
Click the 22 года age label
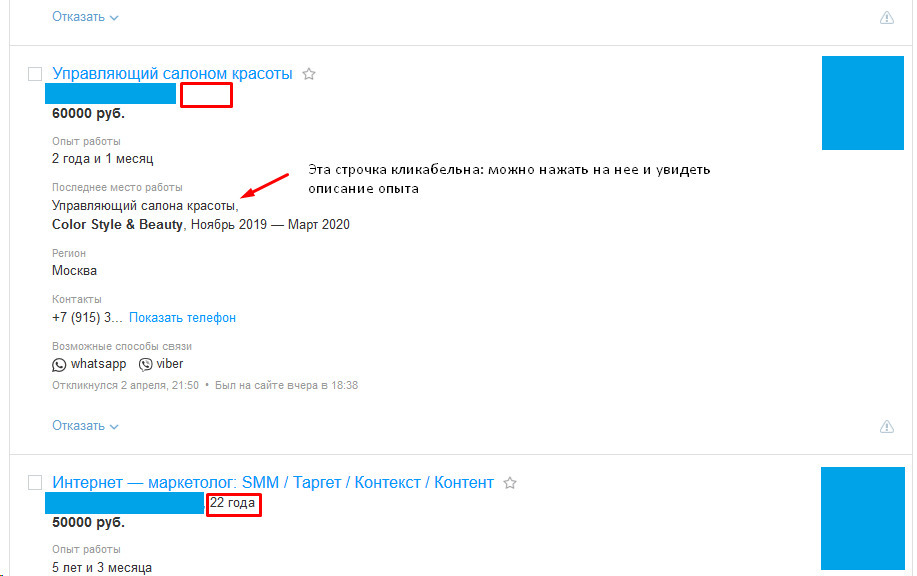pos(233,503)
